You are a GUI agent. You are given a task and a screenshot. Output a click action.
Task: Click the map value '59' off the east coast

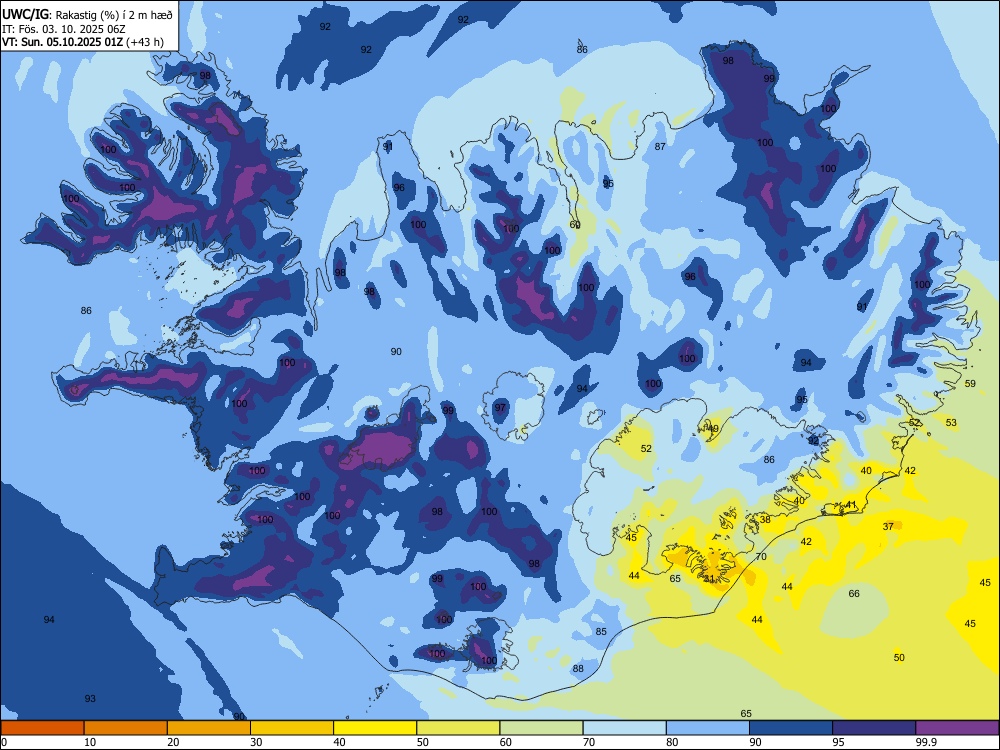point(970,384)
